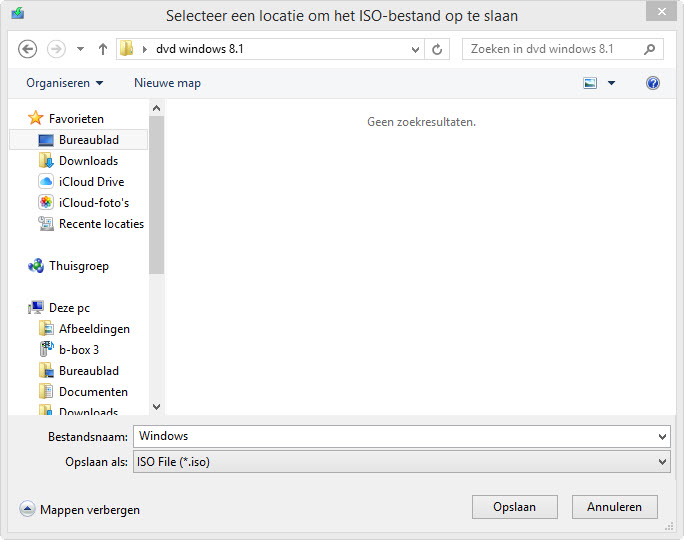Click the back navigation arrow
The image size is (684, 540).
(x=27, y=49)
